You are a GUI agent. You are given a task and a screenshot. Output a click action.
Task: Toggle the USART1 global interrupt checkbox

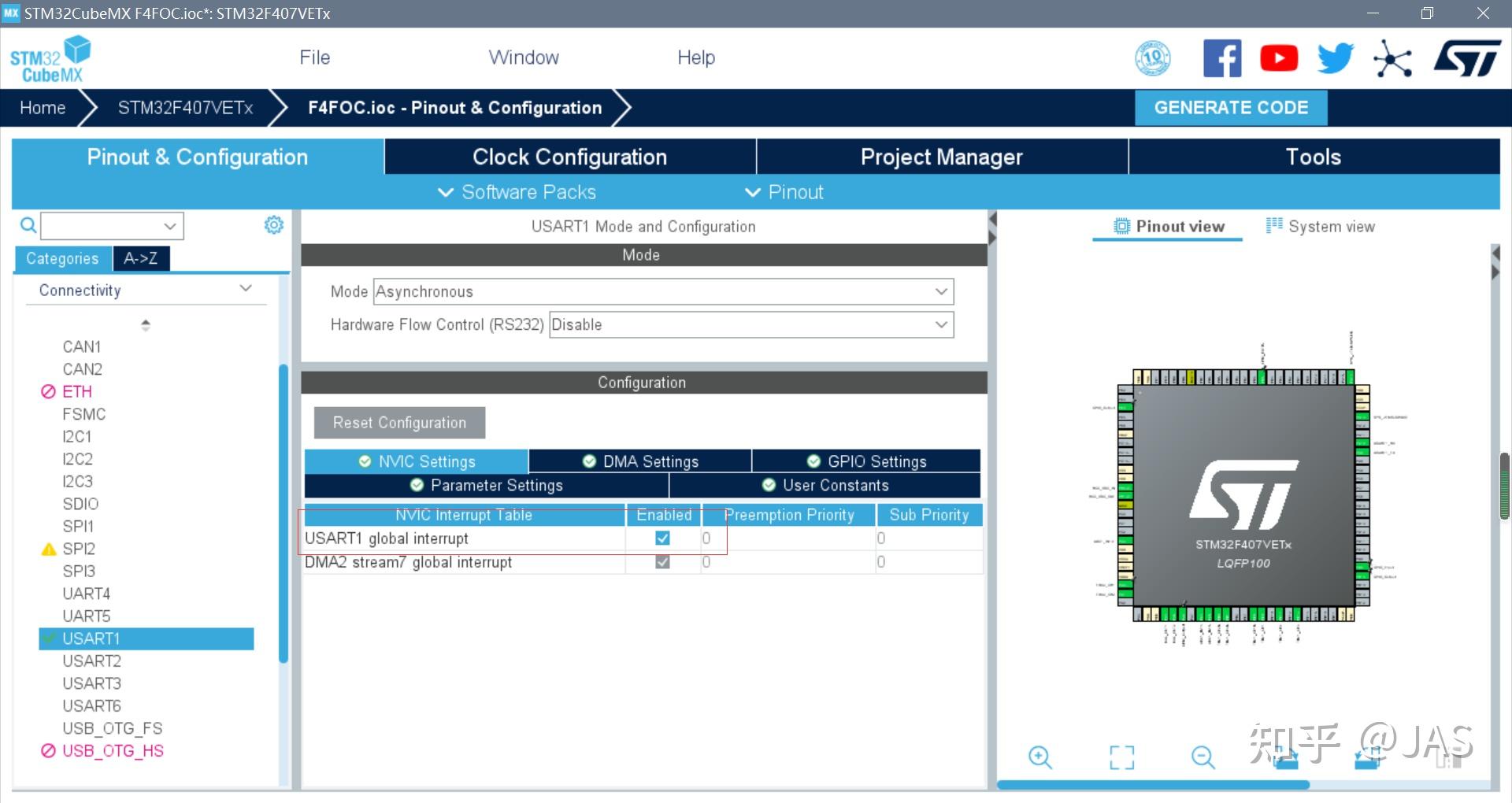click(x=662, y=538)
